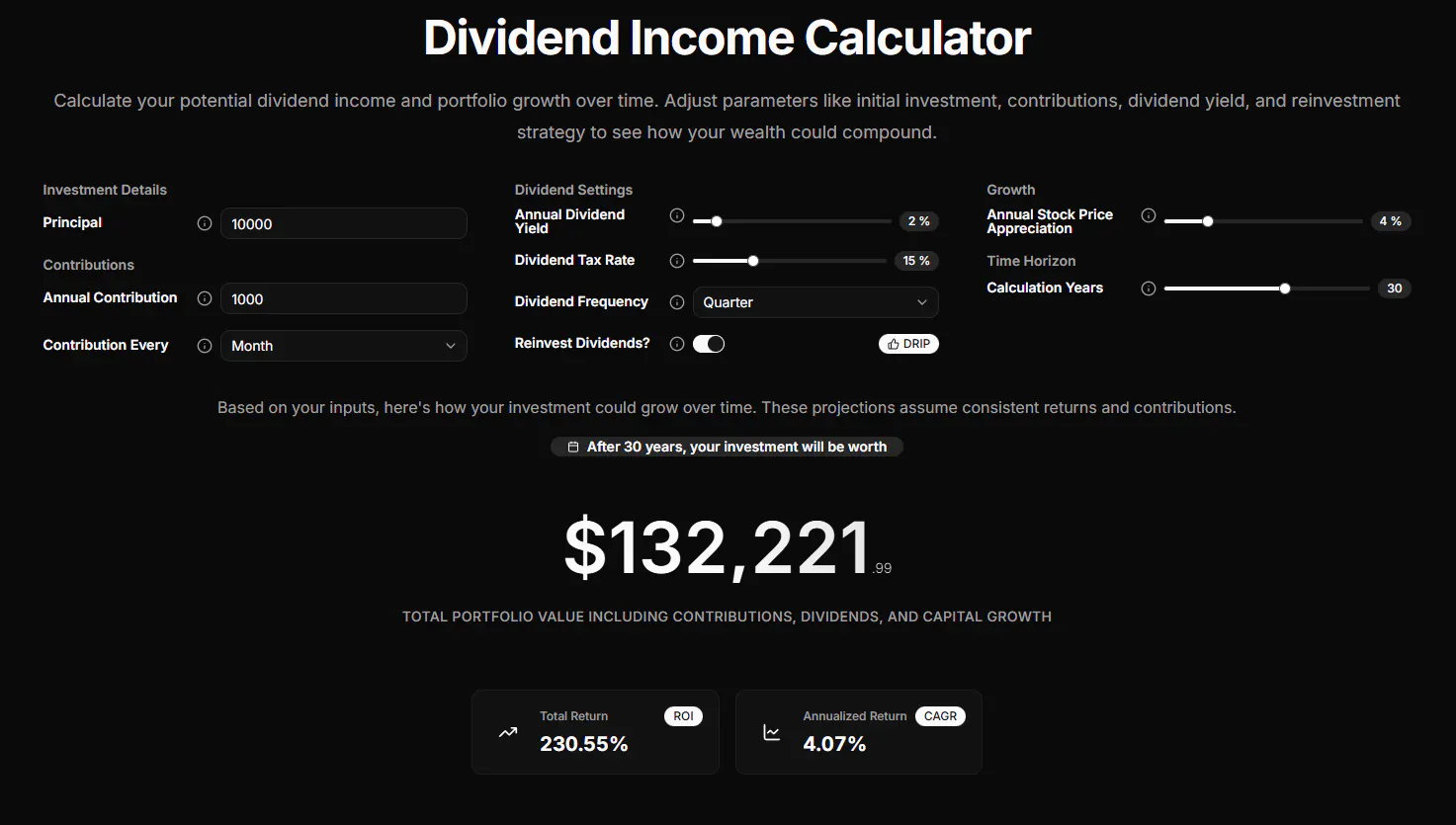The width and height of the screenshot is (1456, 825).
Task: Open the Dividend Frequency dropdown
Action: tap(815, 302)
